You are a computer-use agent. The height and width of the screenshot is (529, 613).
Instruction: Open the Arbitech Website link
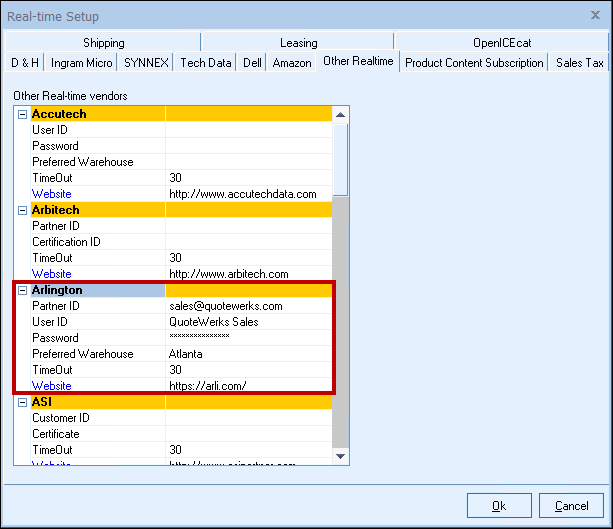(52, 274)
